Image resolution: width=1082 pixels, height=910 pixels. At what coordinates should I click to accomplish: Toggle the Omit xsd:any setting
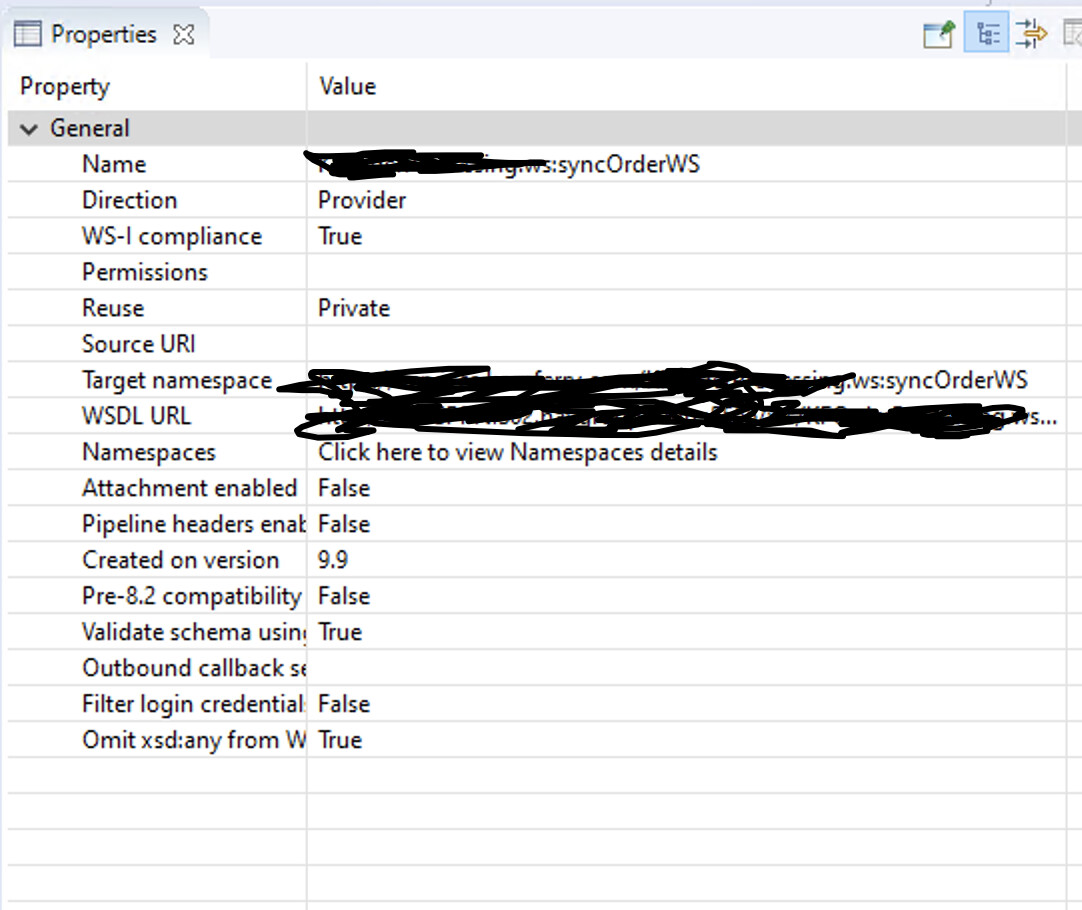coord(339,740)
